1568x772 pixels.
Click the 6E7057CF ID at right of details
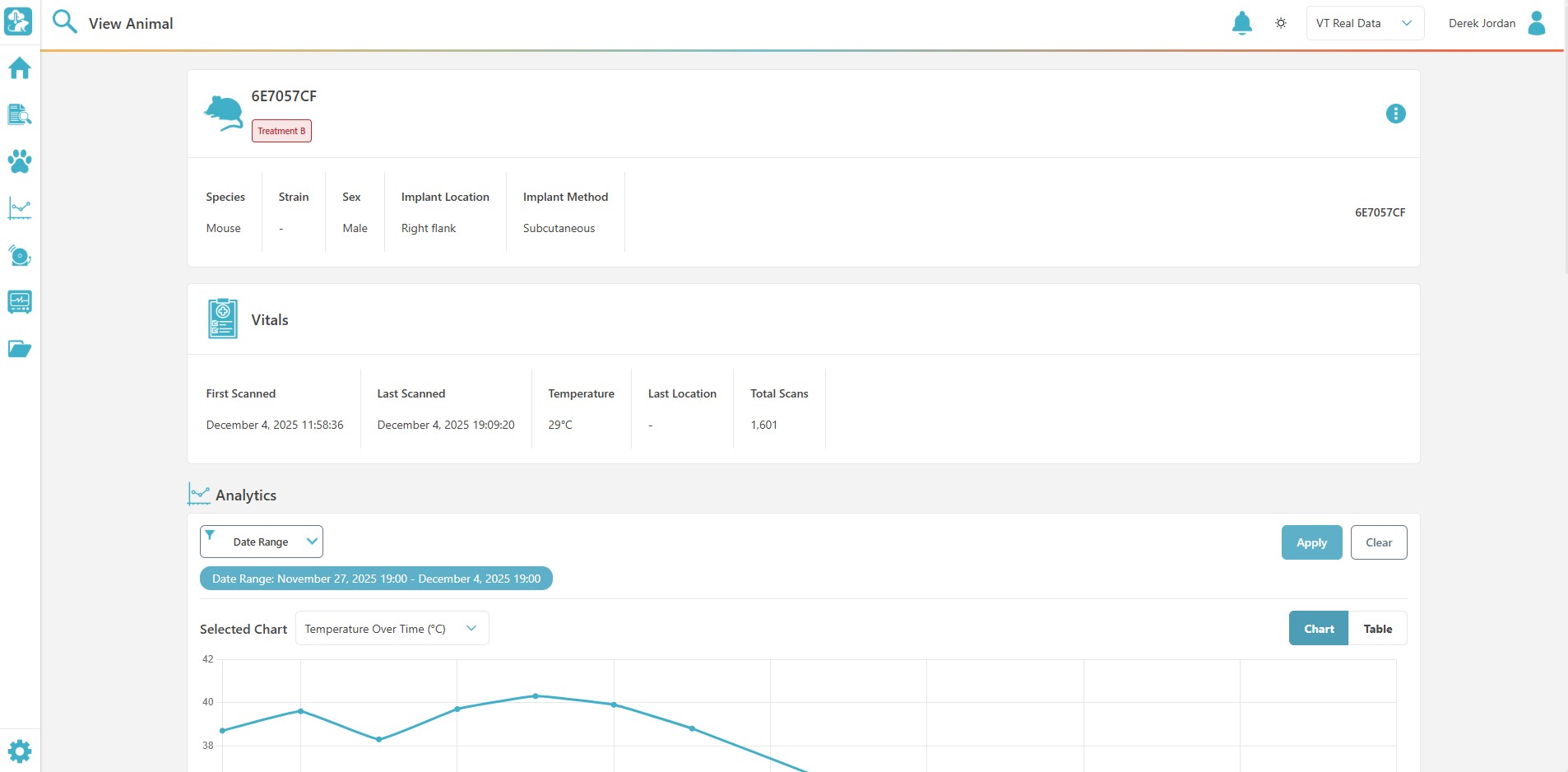tap(1380, 212)
